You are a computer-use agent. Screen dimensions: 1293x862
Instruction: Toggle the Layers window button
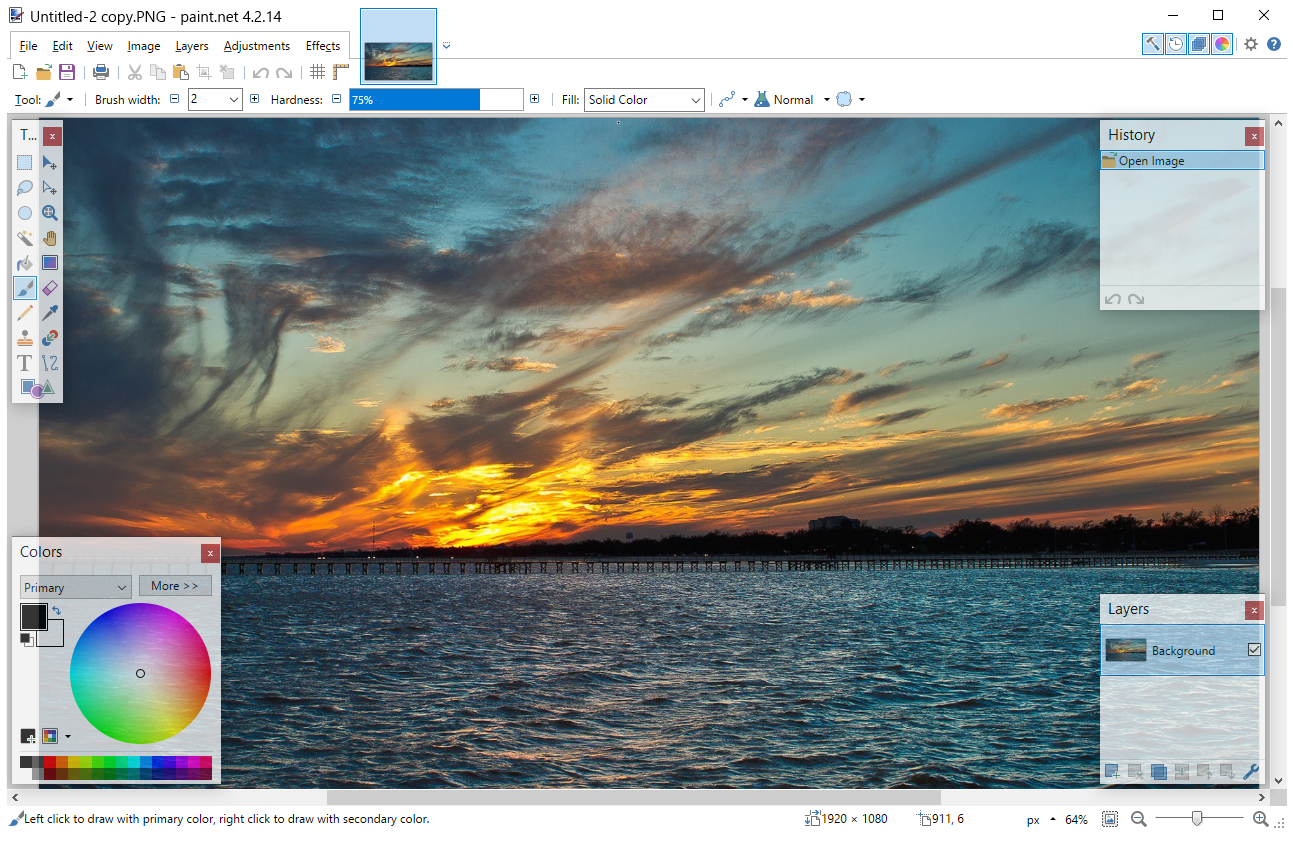pyautogui.click(x=1199, y=44)
